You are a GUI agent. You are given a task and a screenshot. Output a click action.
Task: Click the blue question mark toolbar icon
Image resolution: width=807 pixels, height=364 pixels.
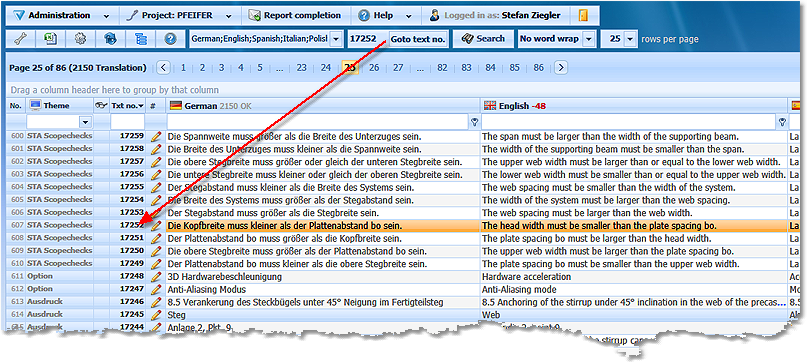pos(170,39)
